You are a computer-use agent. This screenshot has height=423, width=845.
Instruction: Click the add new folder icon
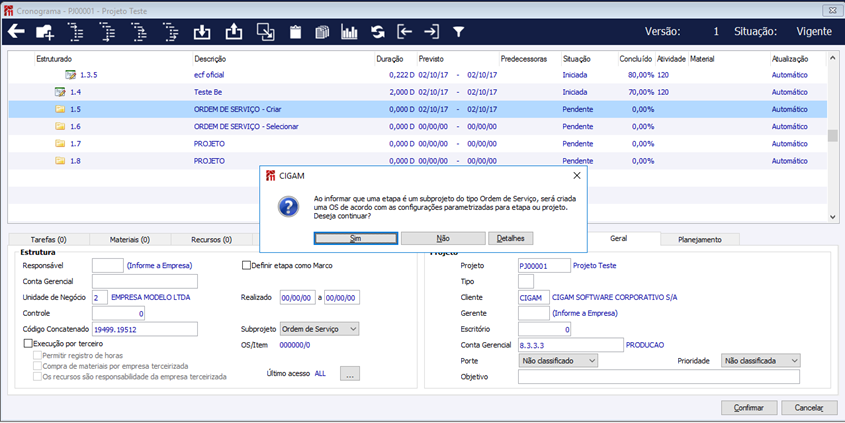click(x=45, y=32)
